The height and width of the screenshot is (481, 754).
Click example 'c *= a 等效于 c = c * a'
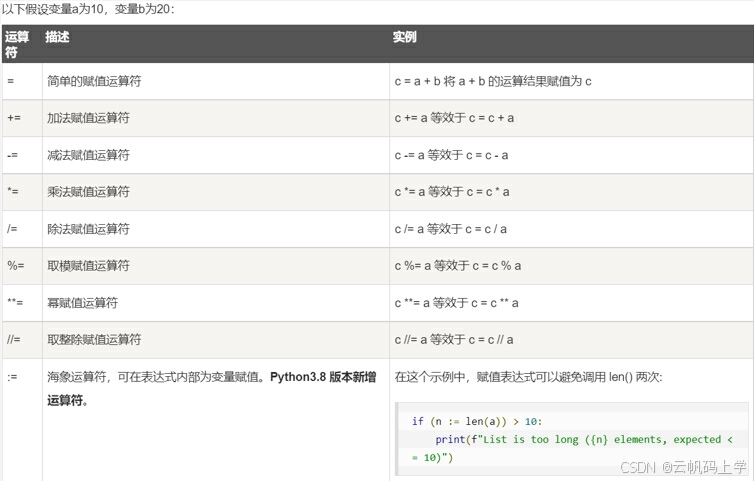pos(452,191)
